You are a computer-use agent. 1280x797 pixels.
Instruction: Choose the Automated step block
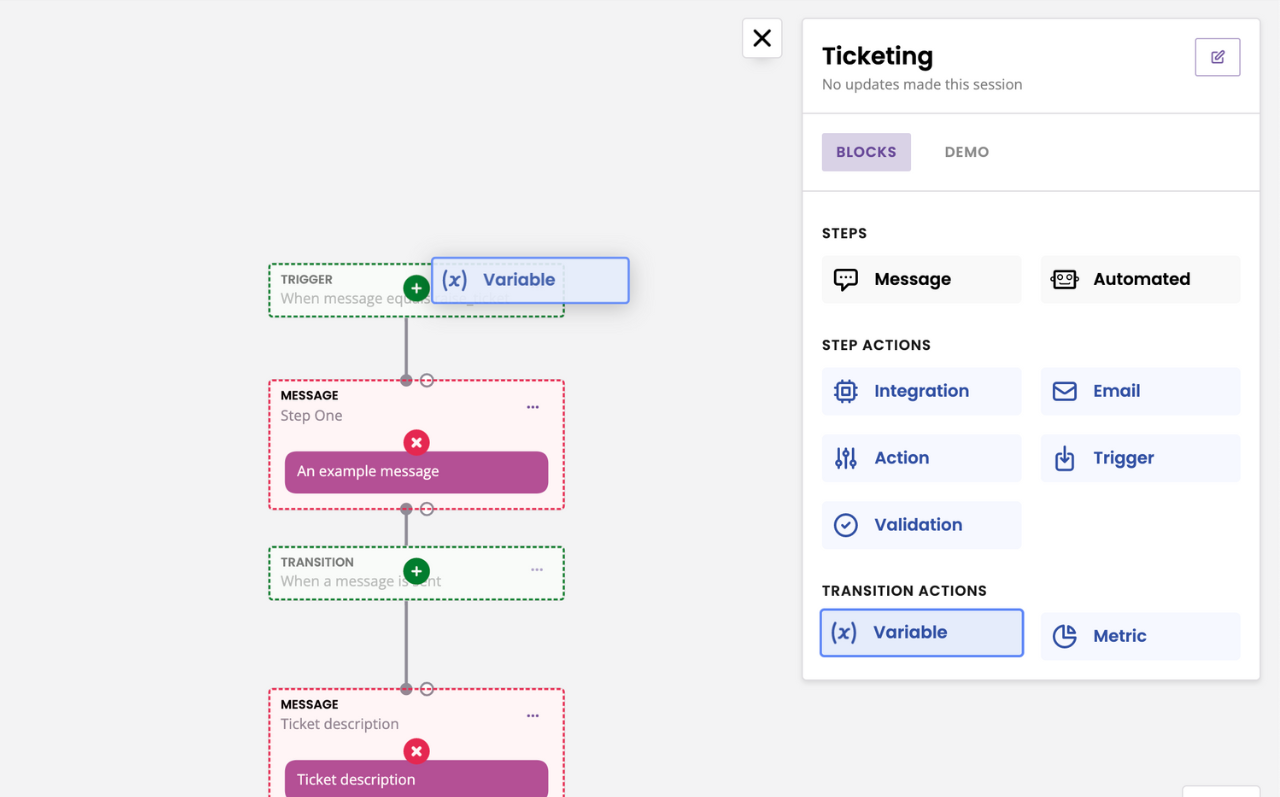point(1140,280)
